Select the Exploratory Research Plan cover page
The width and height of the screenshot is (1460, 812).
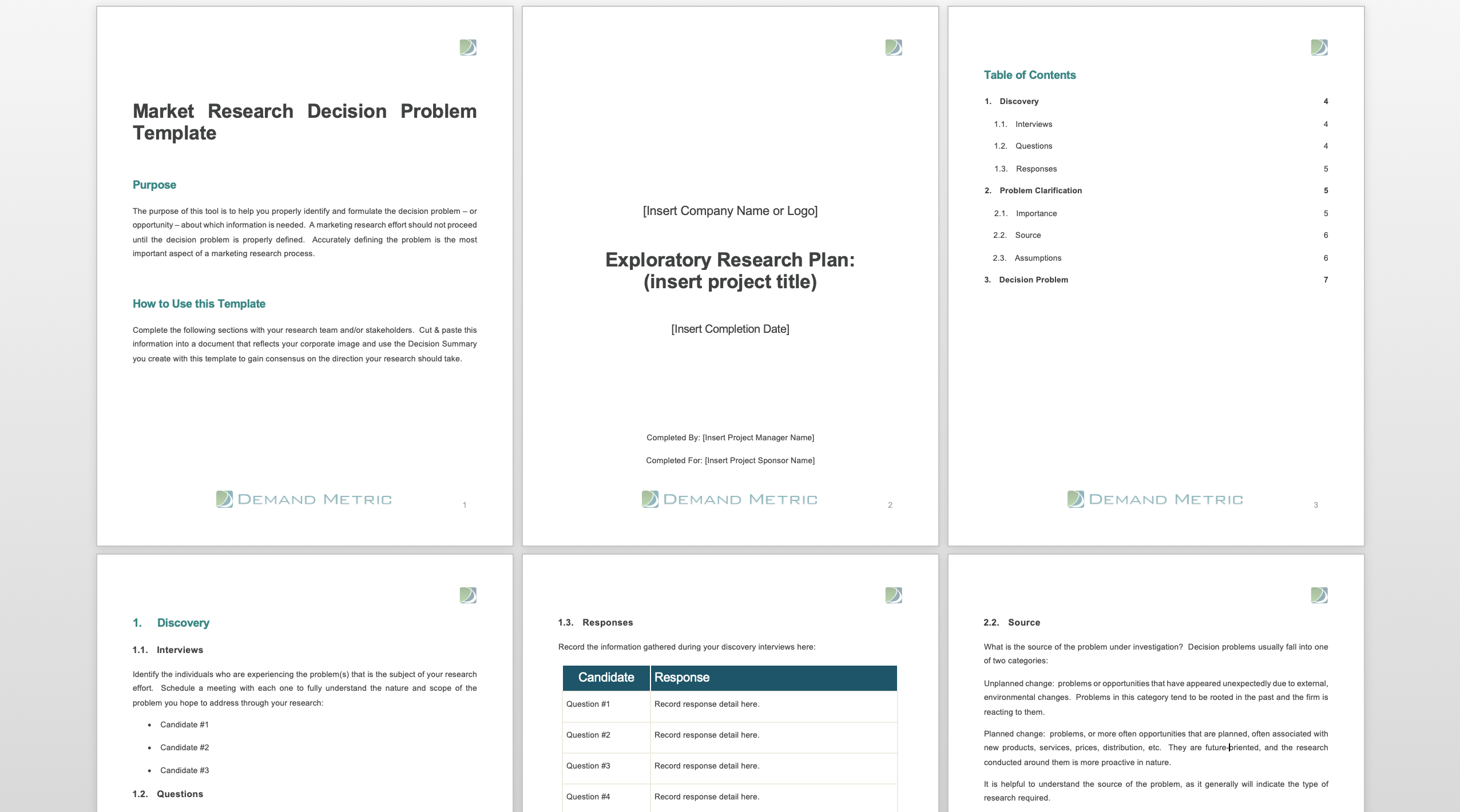(731, 276)
